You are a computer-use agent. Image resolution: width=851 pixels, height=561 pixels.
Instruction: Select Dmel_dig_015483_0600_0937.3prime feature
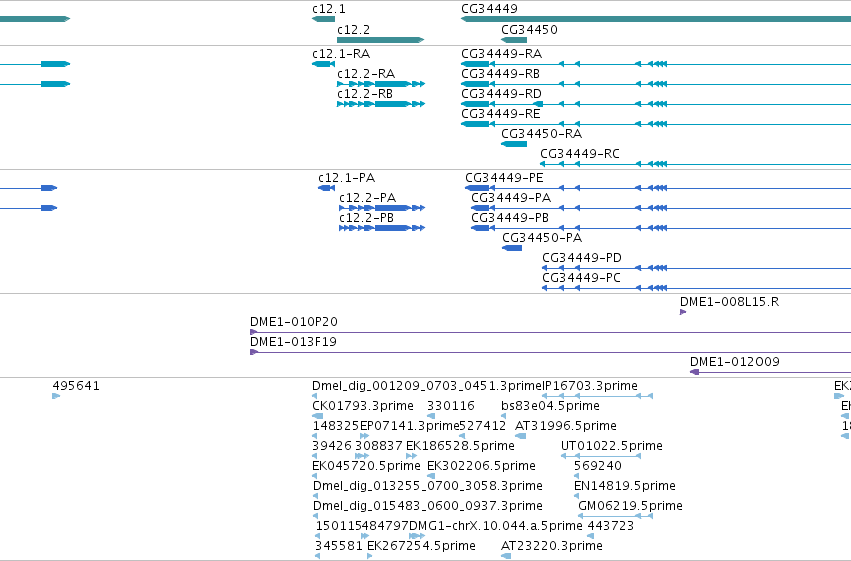click(x=315, y=517)
